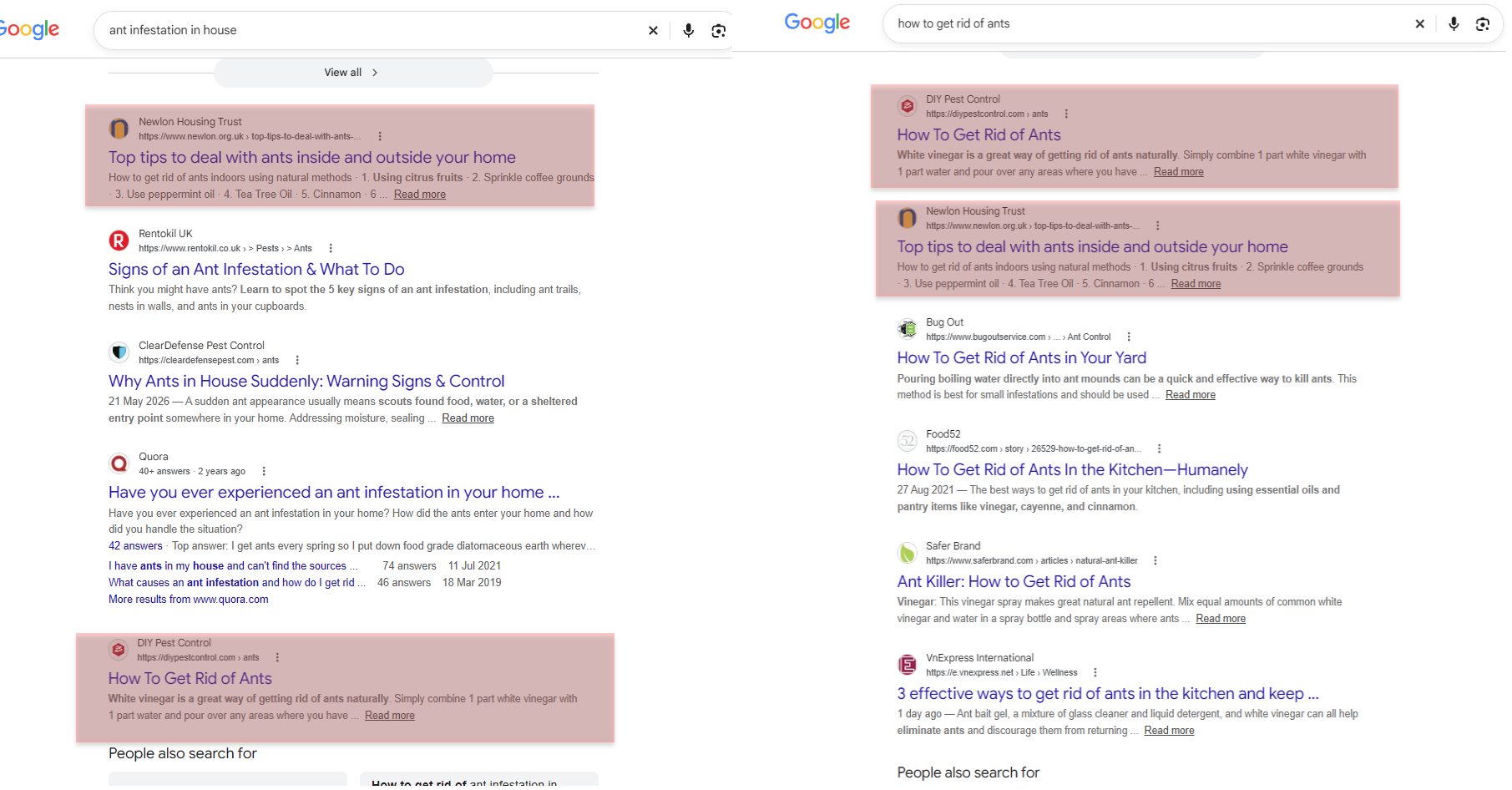Screen dimensions: 1512x790
Task: Click microphone icon in right search bar
Action: (x=1454, y=24)
